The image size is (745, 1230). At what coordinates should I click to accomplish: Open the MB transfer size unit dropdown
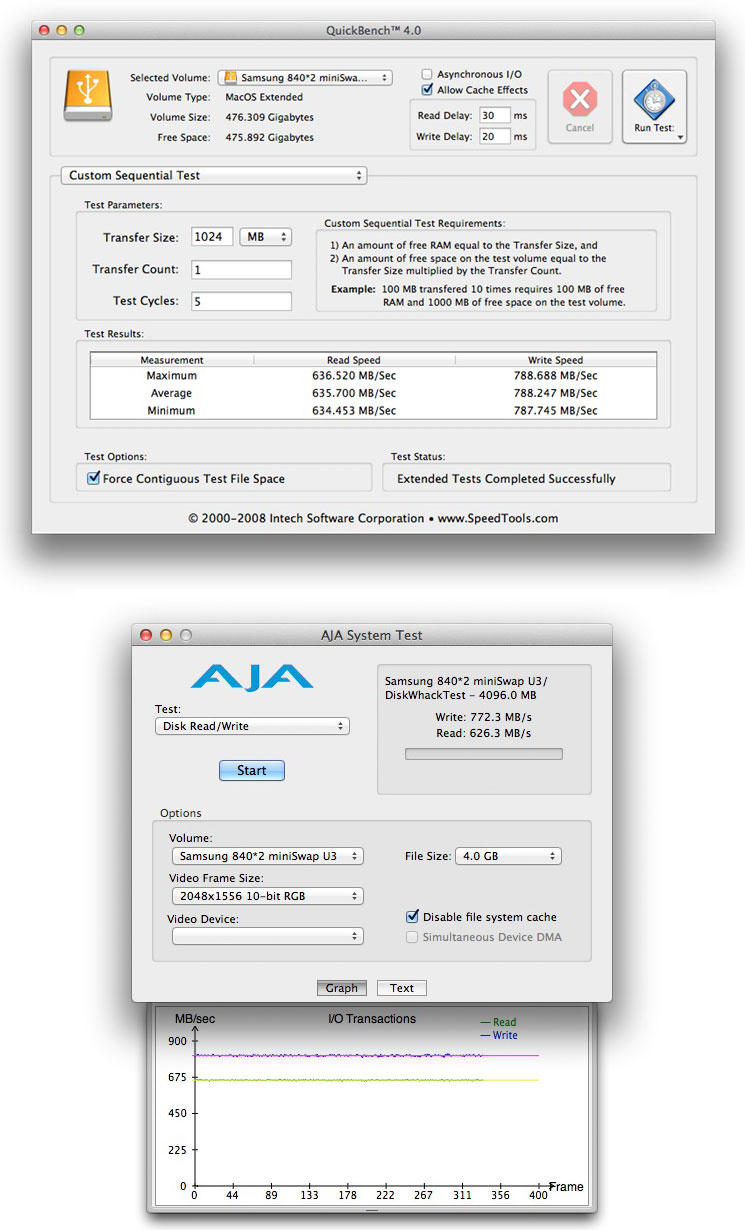coord(265,237)
